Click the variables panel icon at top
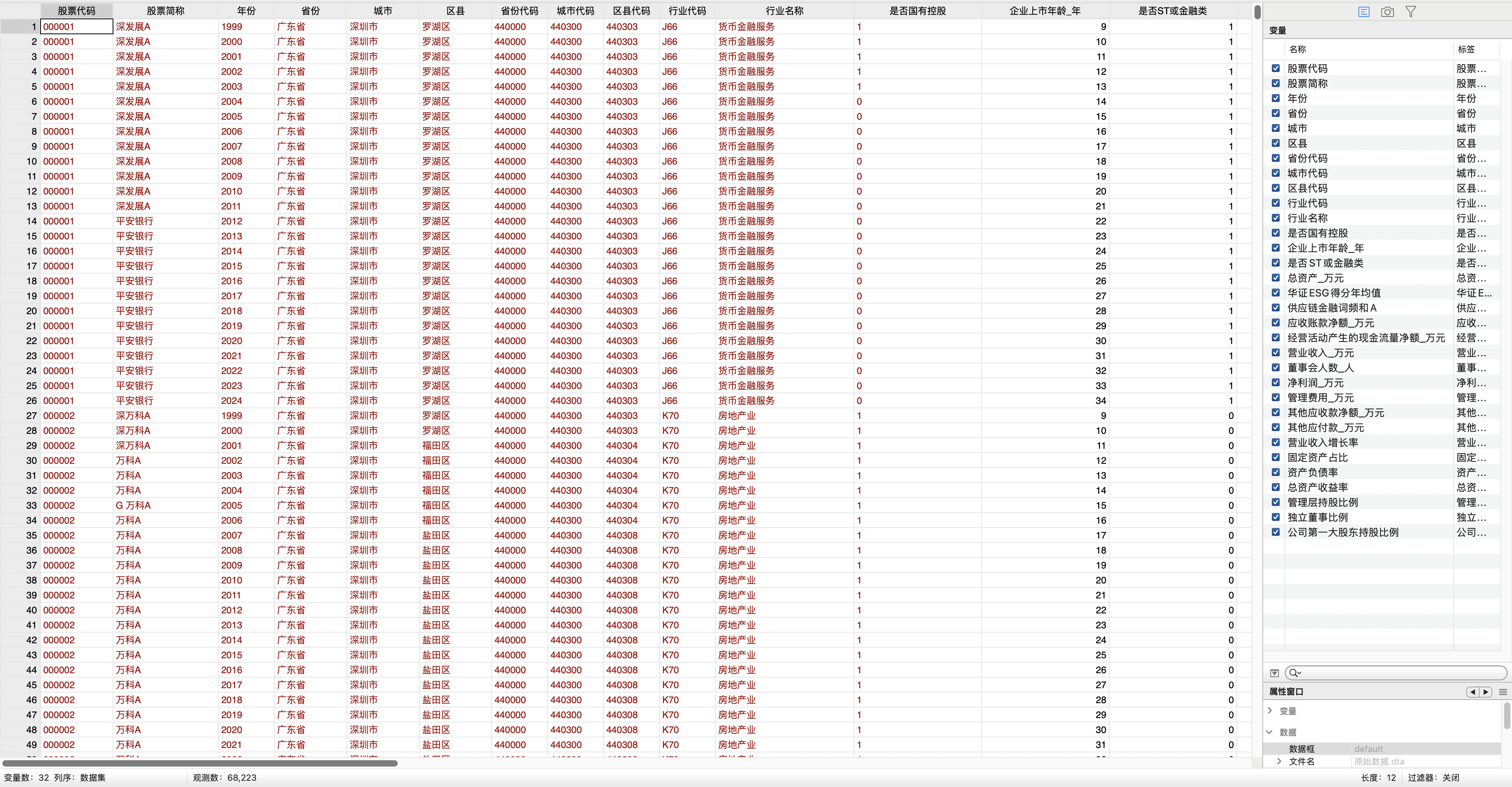Image resolution: width=1512 pixels, height=787 pixels. [1364, 12]
